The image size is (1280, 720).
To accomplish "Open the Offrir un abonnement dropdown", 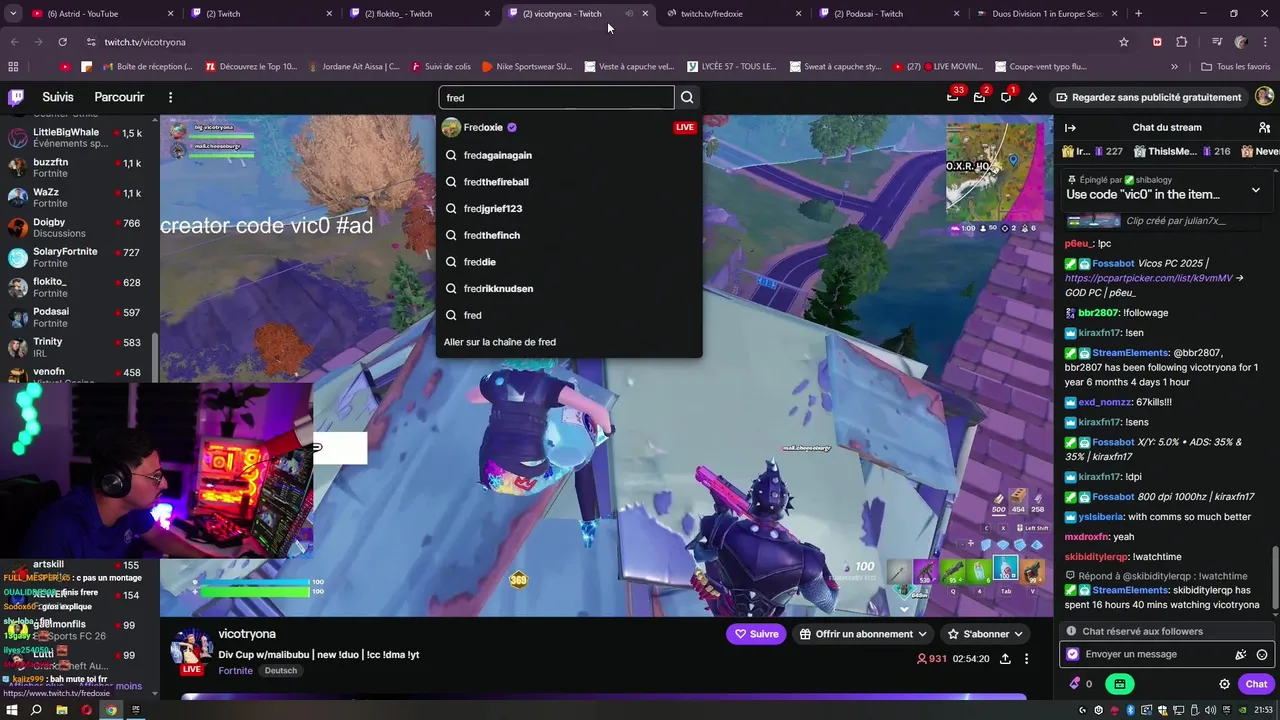I will point(864,634).
